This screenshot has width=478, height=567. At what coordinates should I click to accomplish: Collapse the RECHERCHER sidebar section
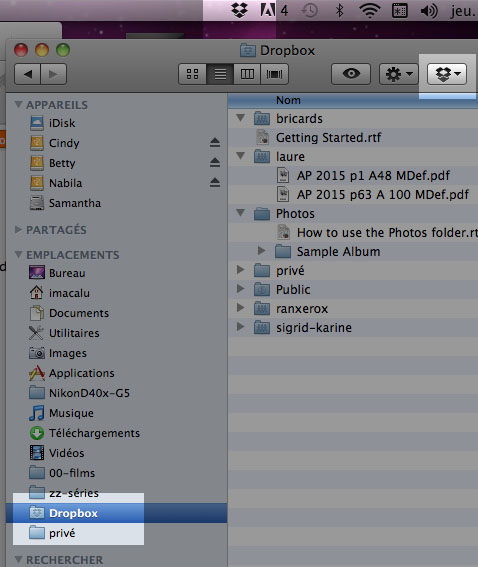coord(18,559)
